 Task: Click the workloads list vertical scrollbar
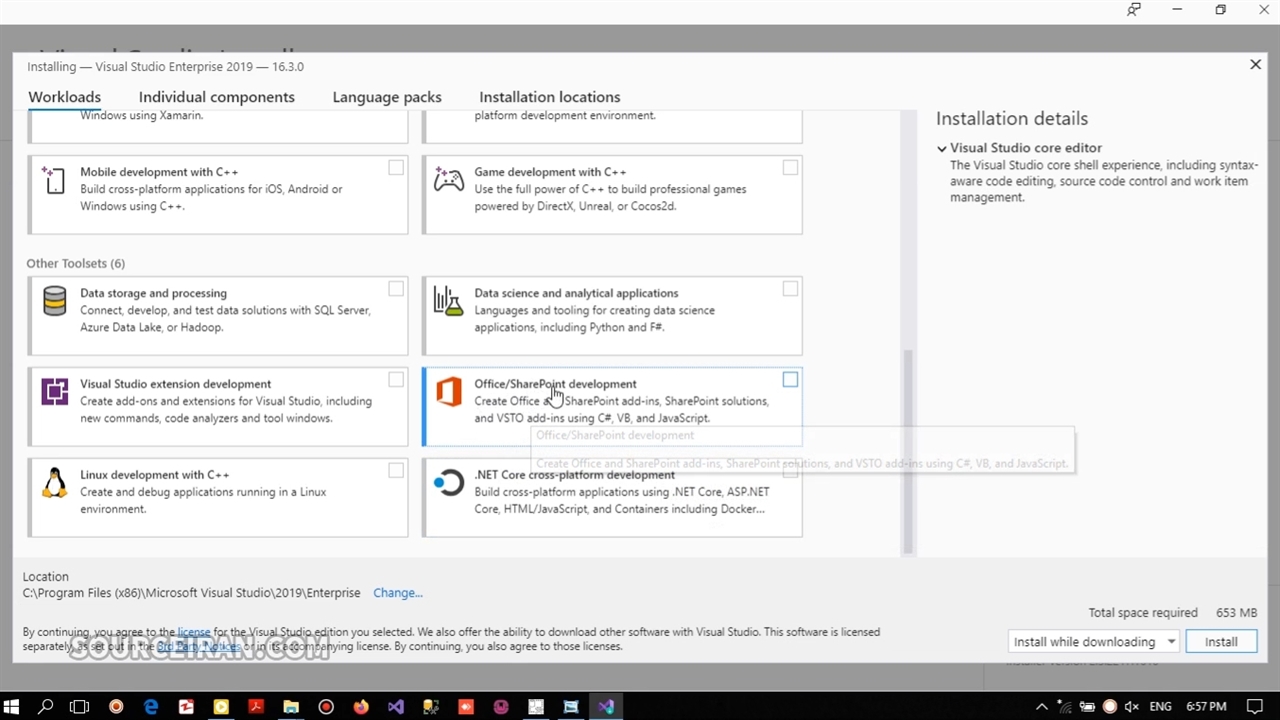pyautogui.click(x=908, y=450)
